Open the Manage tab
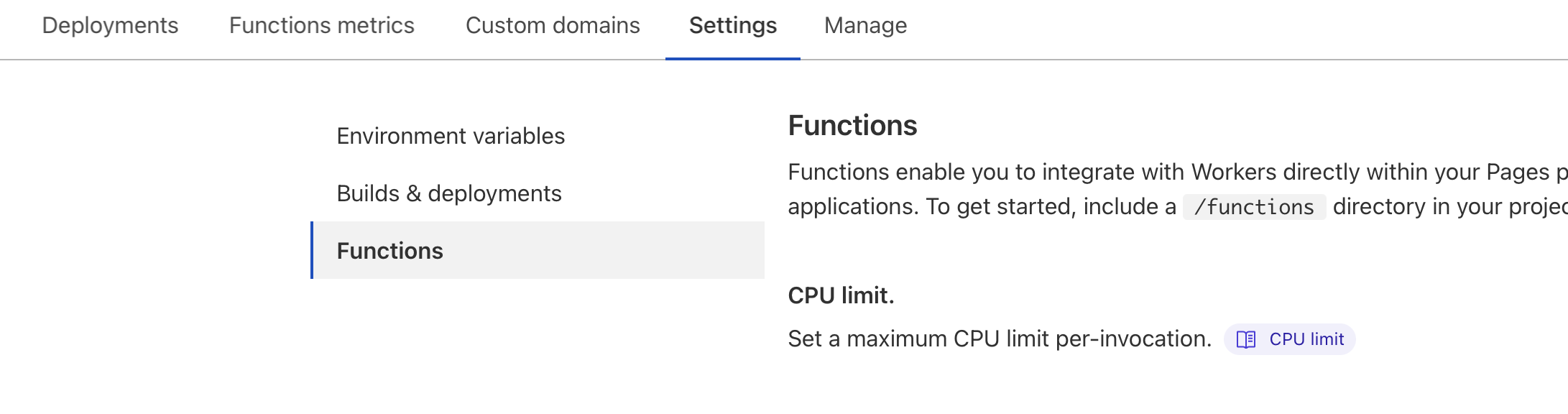This screenshot has width=1568, height=414. click(x=865, y=26)
